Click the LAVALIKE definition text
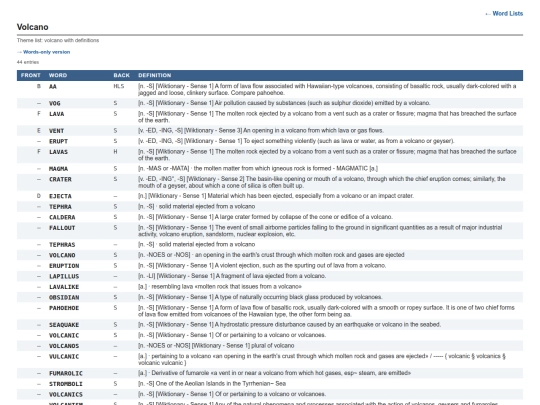 click(x=220, y=287)
